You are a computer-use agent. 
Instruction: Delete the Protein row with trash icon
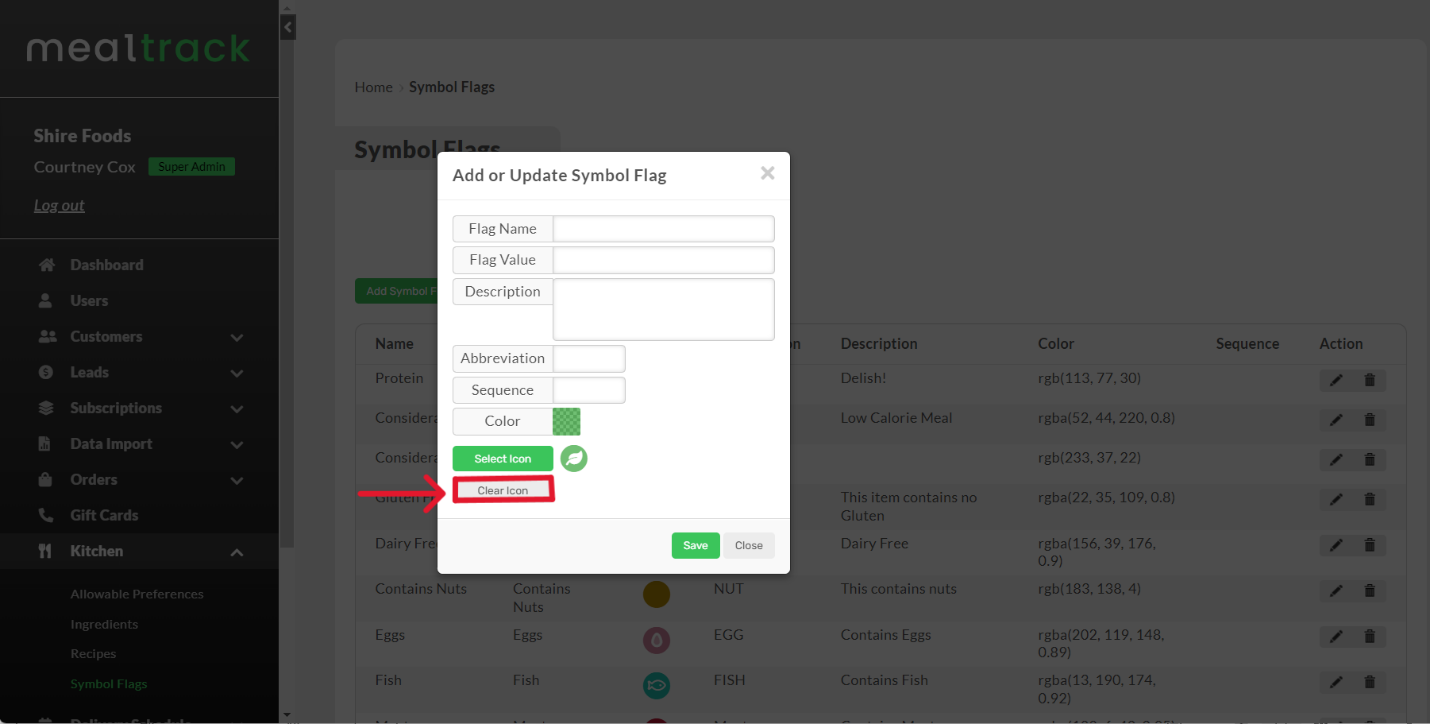[1370, 380]
